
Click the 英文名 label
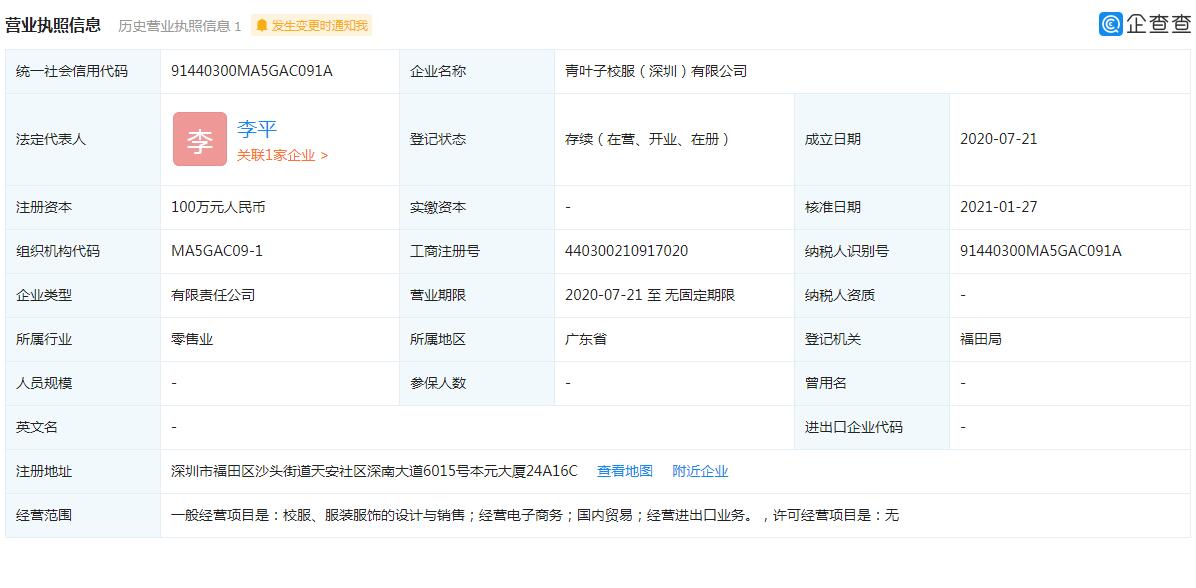pos(37,427)
